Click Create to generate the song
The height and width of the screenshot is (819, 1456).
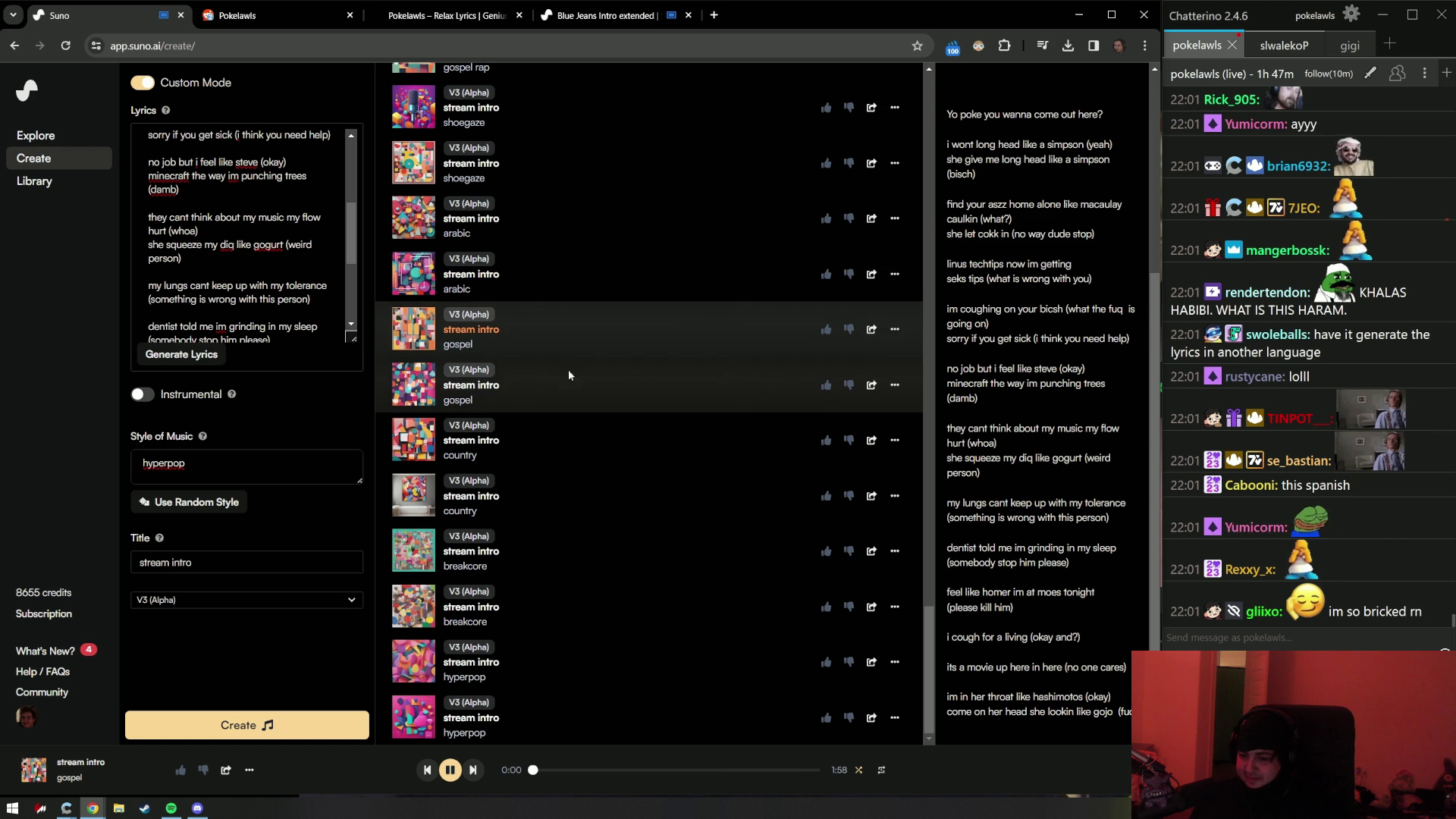point(246,725)
